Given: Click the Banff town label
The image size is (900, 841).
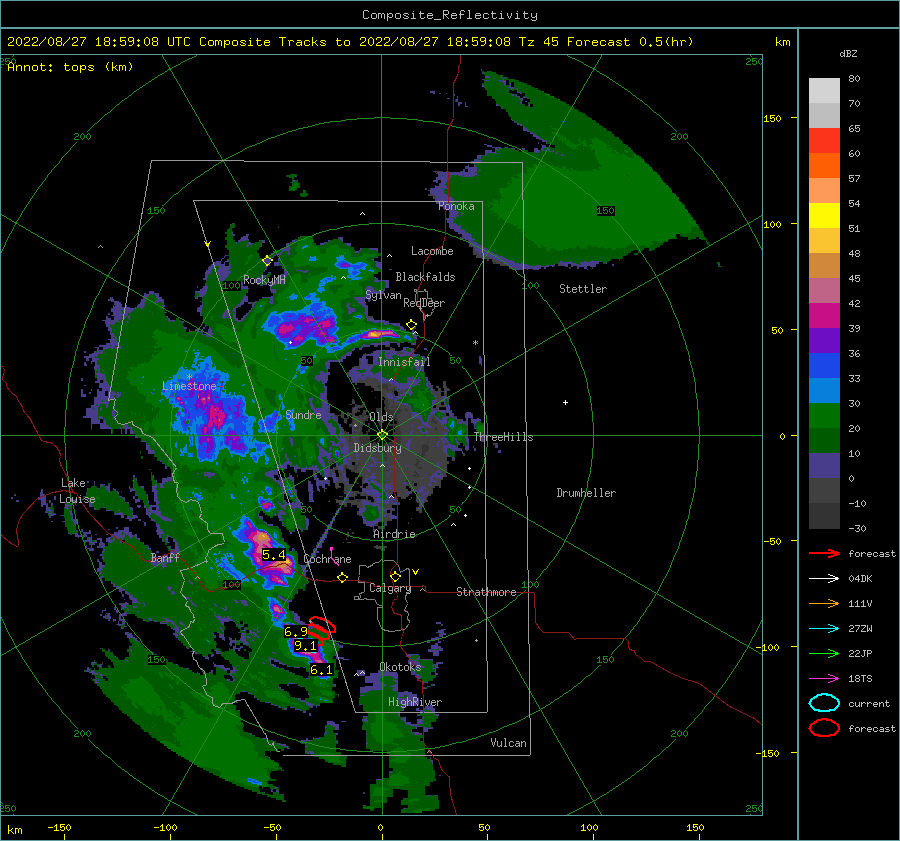Looking at the screenshot, I should (x=165, y=557).
